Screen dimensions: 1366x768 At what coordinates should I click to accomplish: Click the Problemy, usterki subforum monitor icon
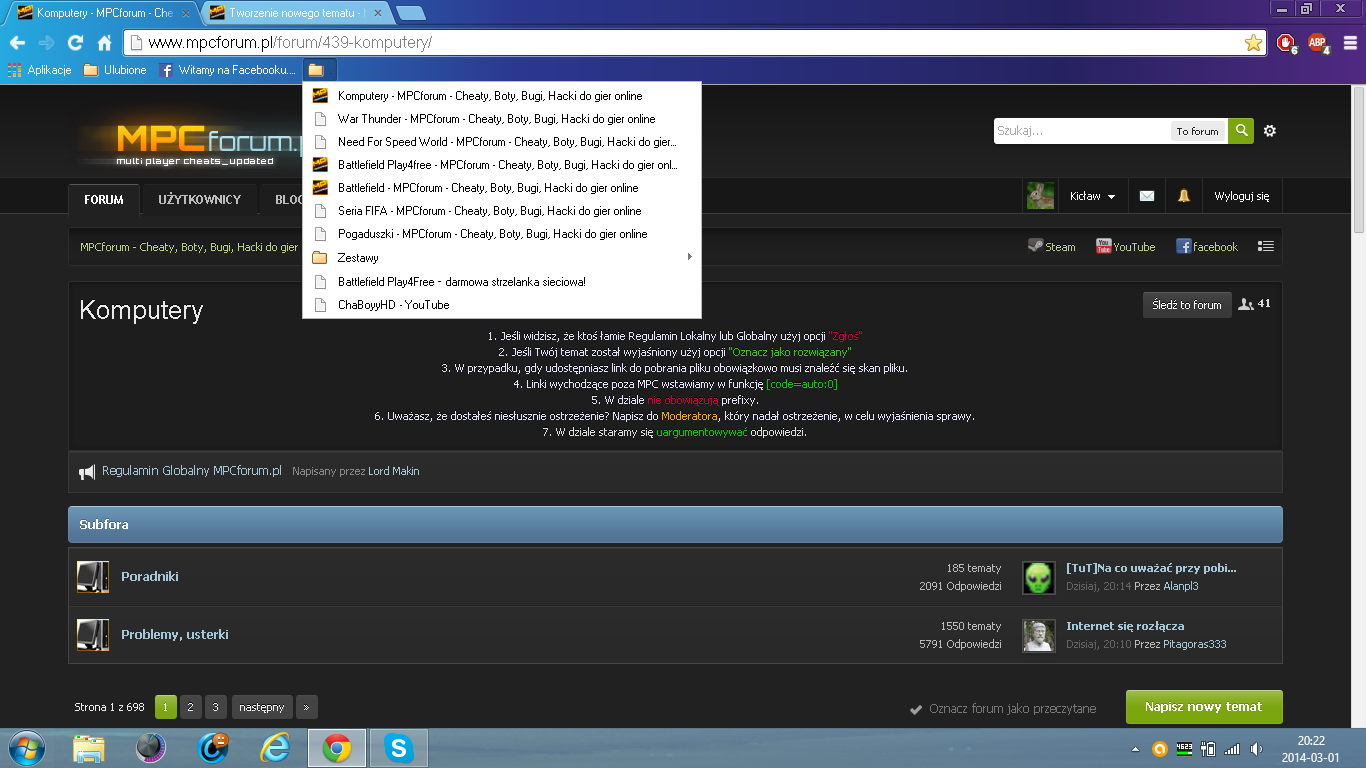(x=93, y=635)
